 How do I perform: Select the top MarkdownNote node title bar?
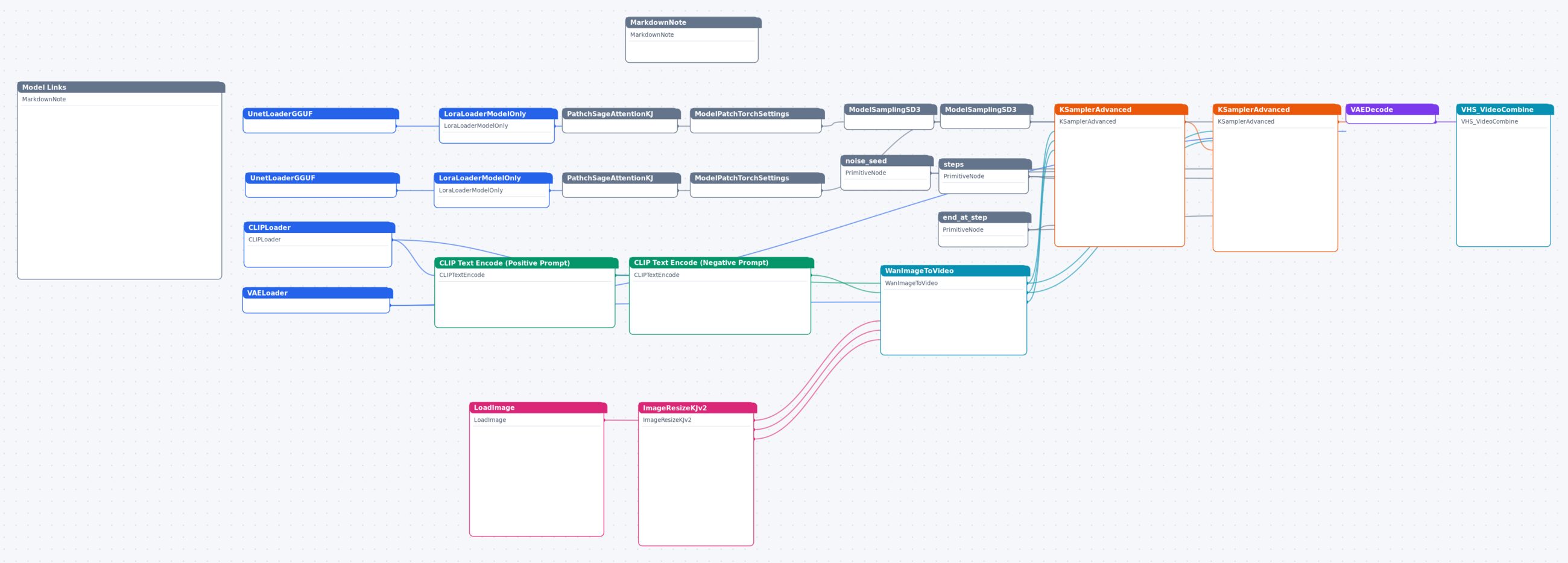pos(693,22)
